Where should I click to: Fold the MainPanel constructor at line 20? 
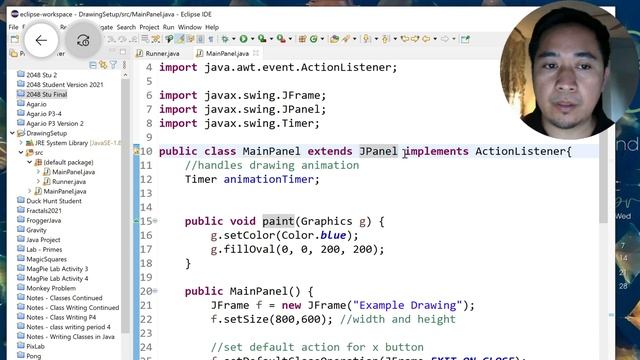(155, 291)
